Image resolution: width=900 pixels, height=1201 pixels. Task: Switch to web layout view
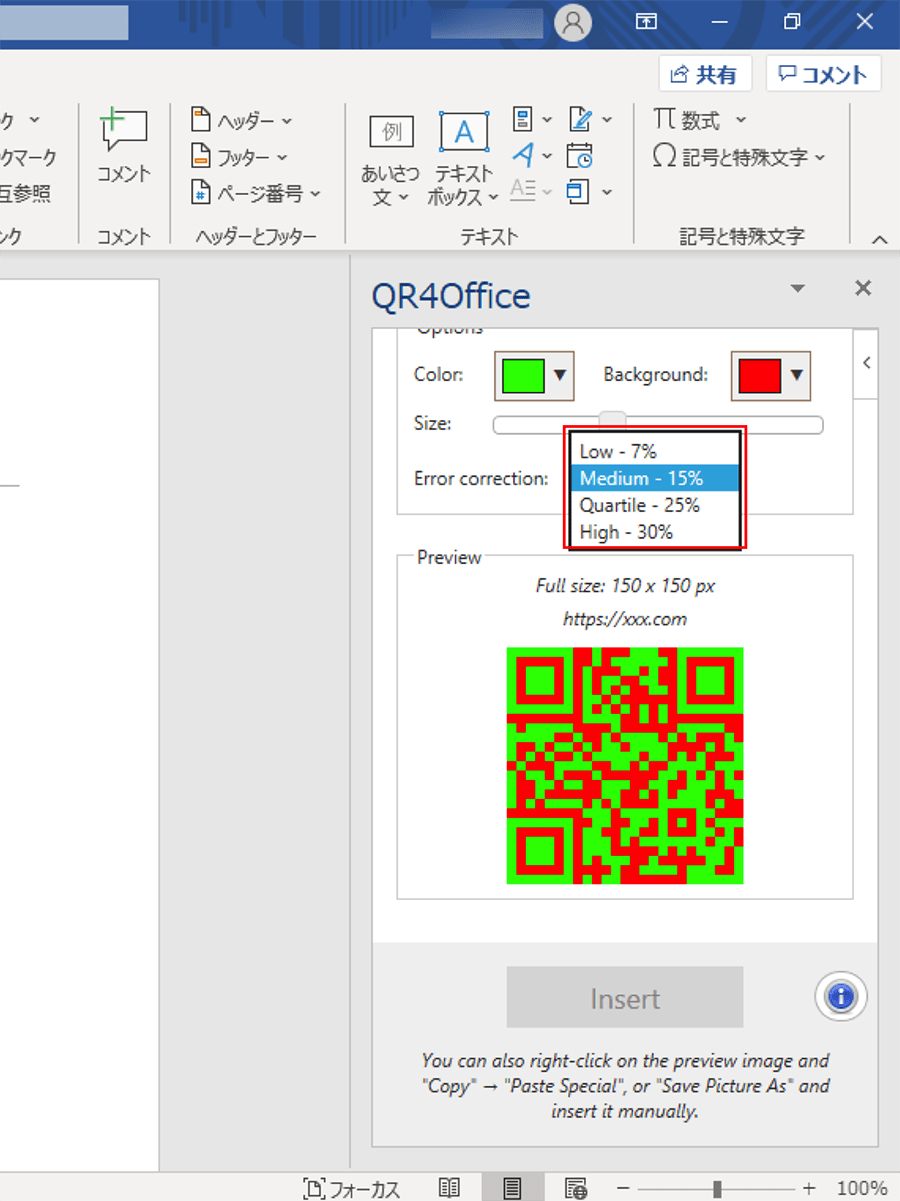click(576, 1188)
